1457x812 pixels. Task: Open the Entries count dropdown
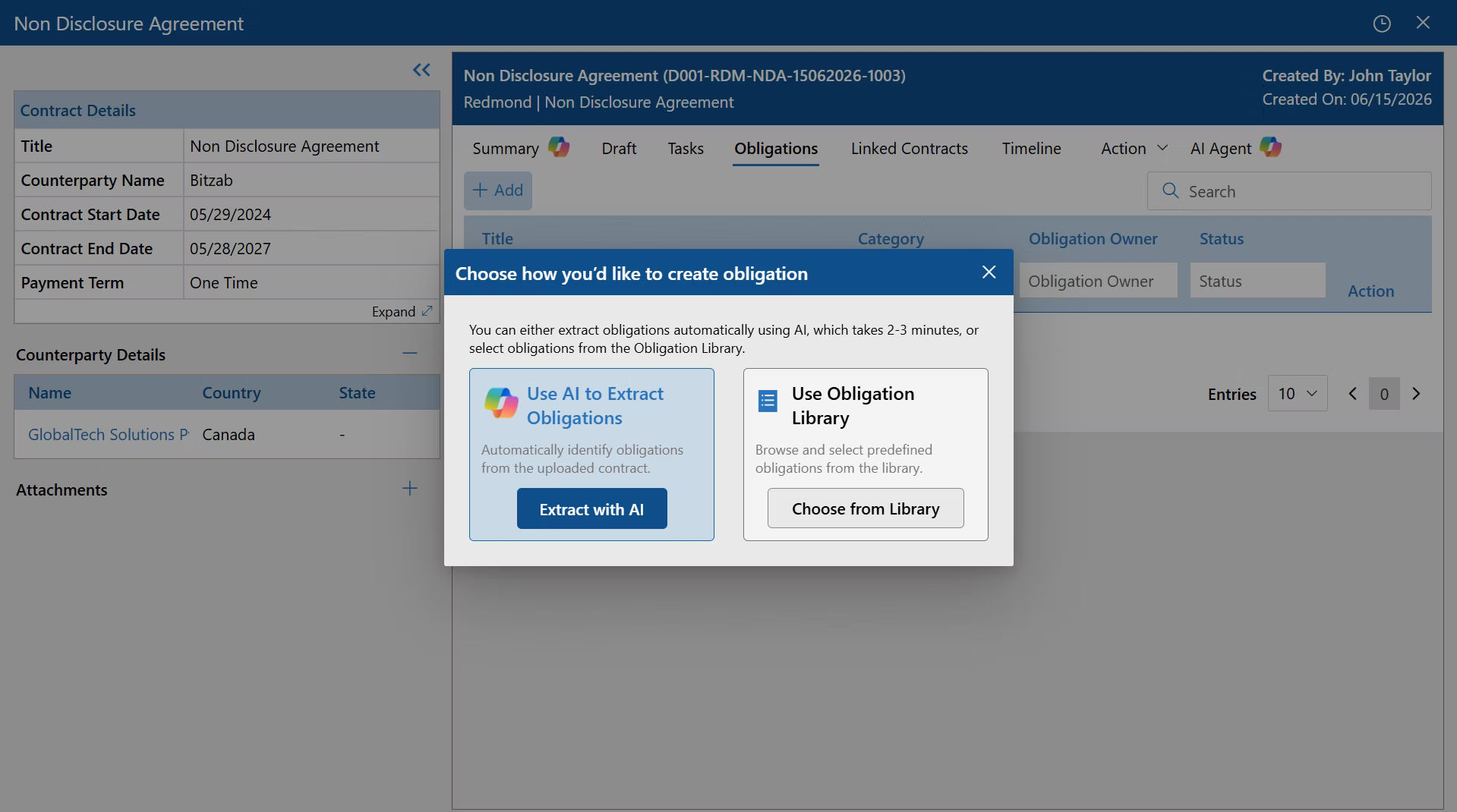coord(1298,394)
